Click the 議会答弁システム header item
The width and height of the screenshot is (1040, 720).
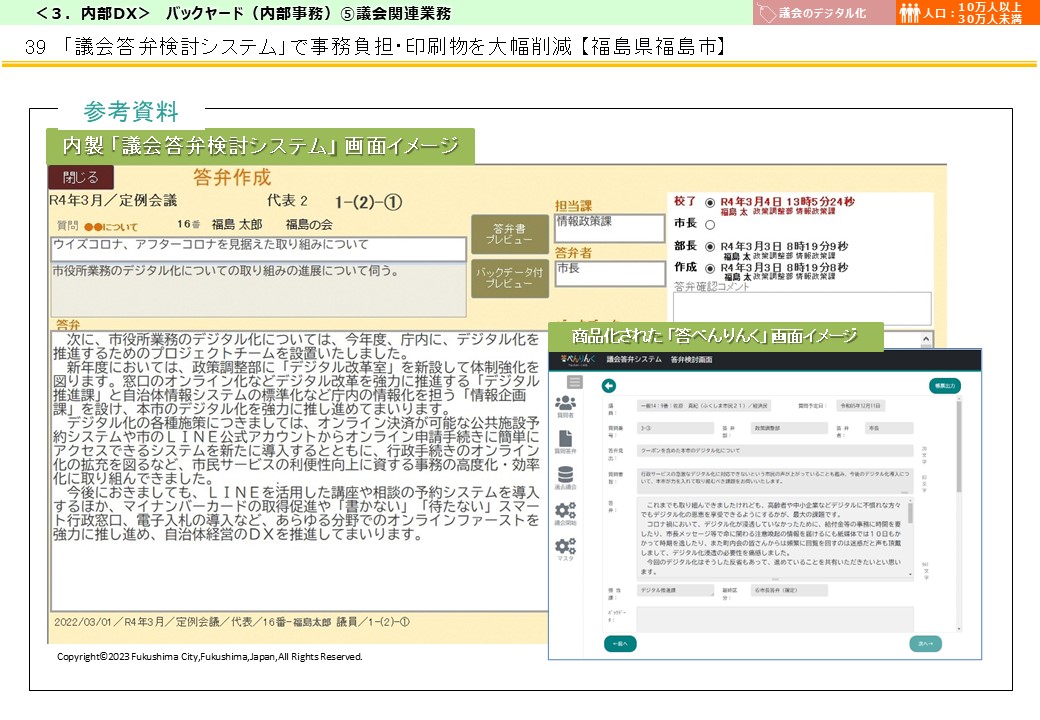(633, 359)
